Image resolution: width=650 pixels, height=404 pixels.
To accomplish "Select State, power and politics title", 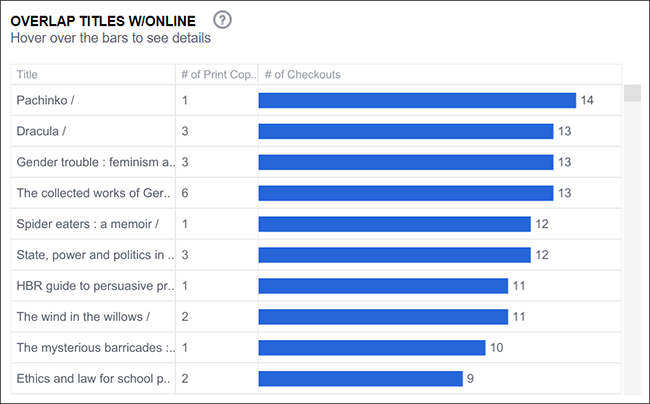I will [95, 255].
